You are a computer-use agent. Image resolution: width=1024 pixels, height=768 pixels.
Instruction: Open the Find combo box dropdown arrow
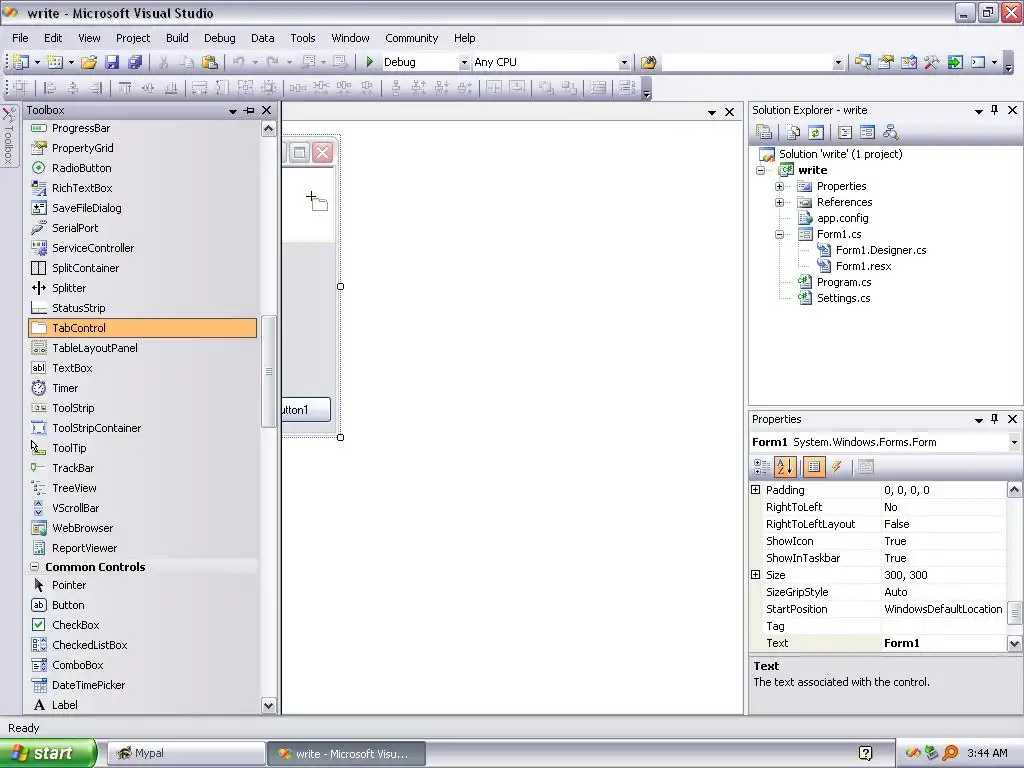point(838,62)
